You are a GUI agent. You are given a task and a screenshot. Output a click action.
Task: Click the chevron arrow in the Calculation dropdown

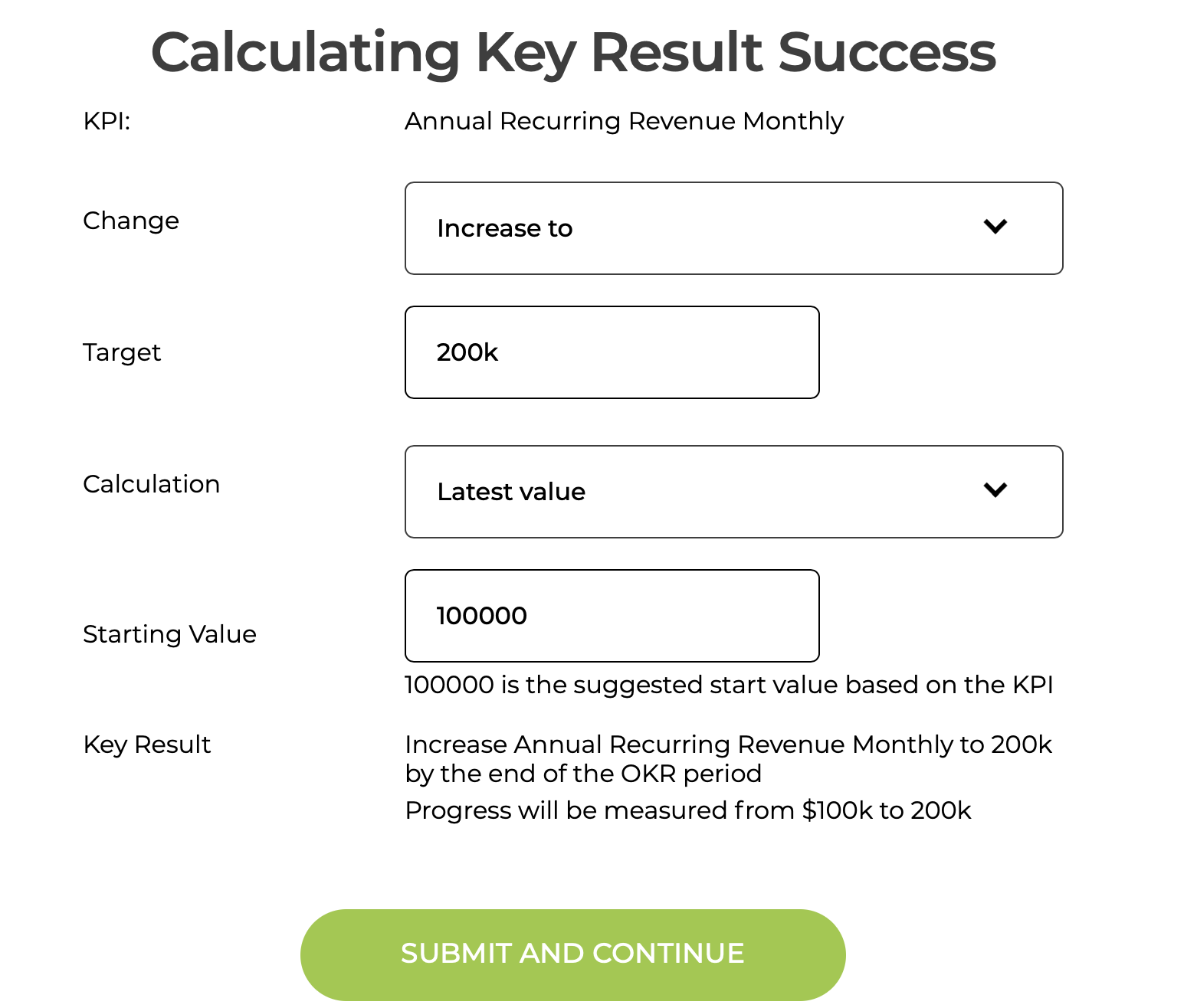[x=995, y=490]
